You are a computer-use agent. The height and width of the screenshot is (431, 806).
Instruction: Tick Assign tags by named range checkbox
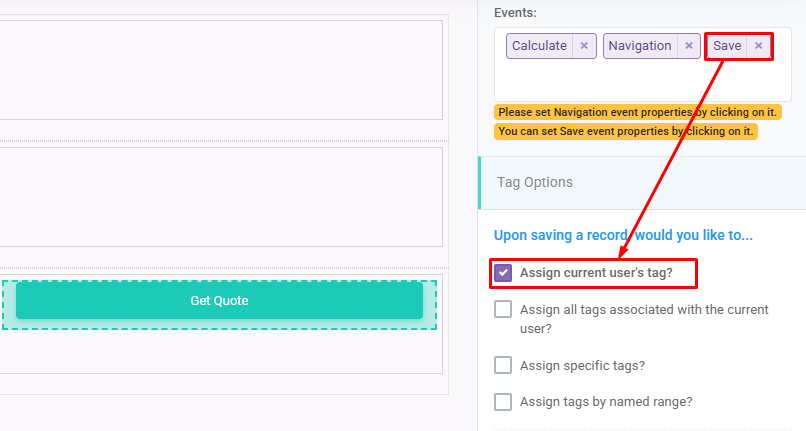tap(504, 402)
